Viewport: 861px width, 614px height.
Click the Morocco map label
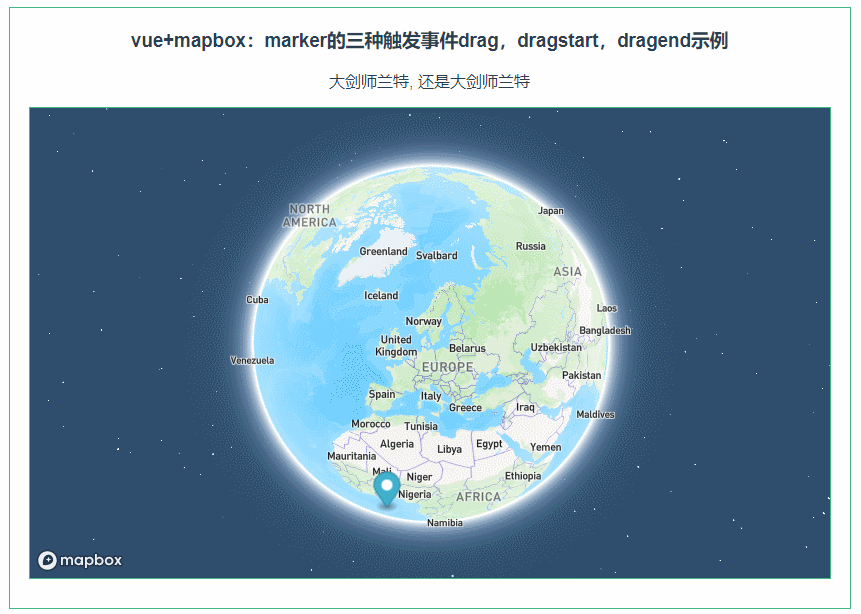coord(371,424)
